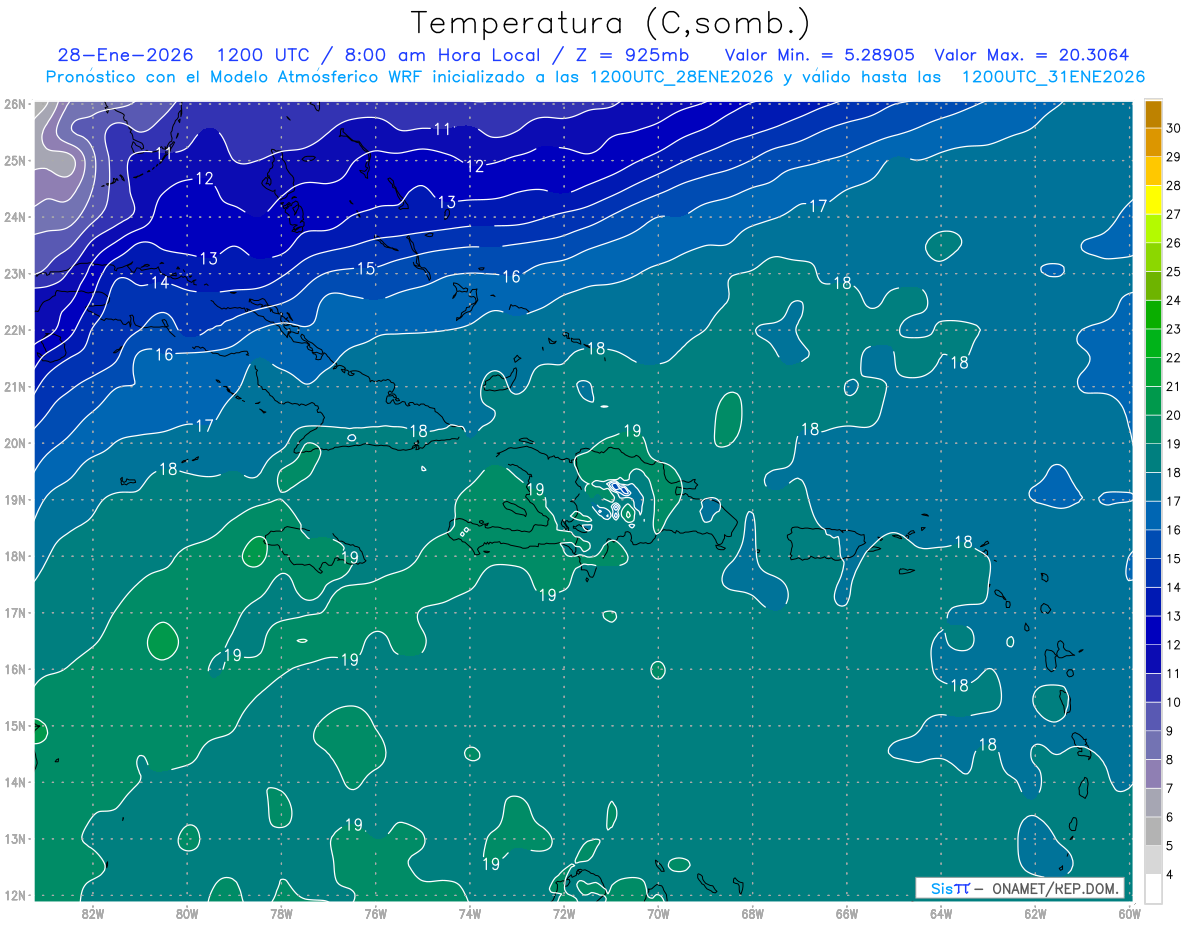This screenshot has height=927, width=1200.
Task: Pick the lime swatch between 26 and 27
Action: click(1153, 228)
